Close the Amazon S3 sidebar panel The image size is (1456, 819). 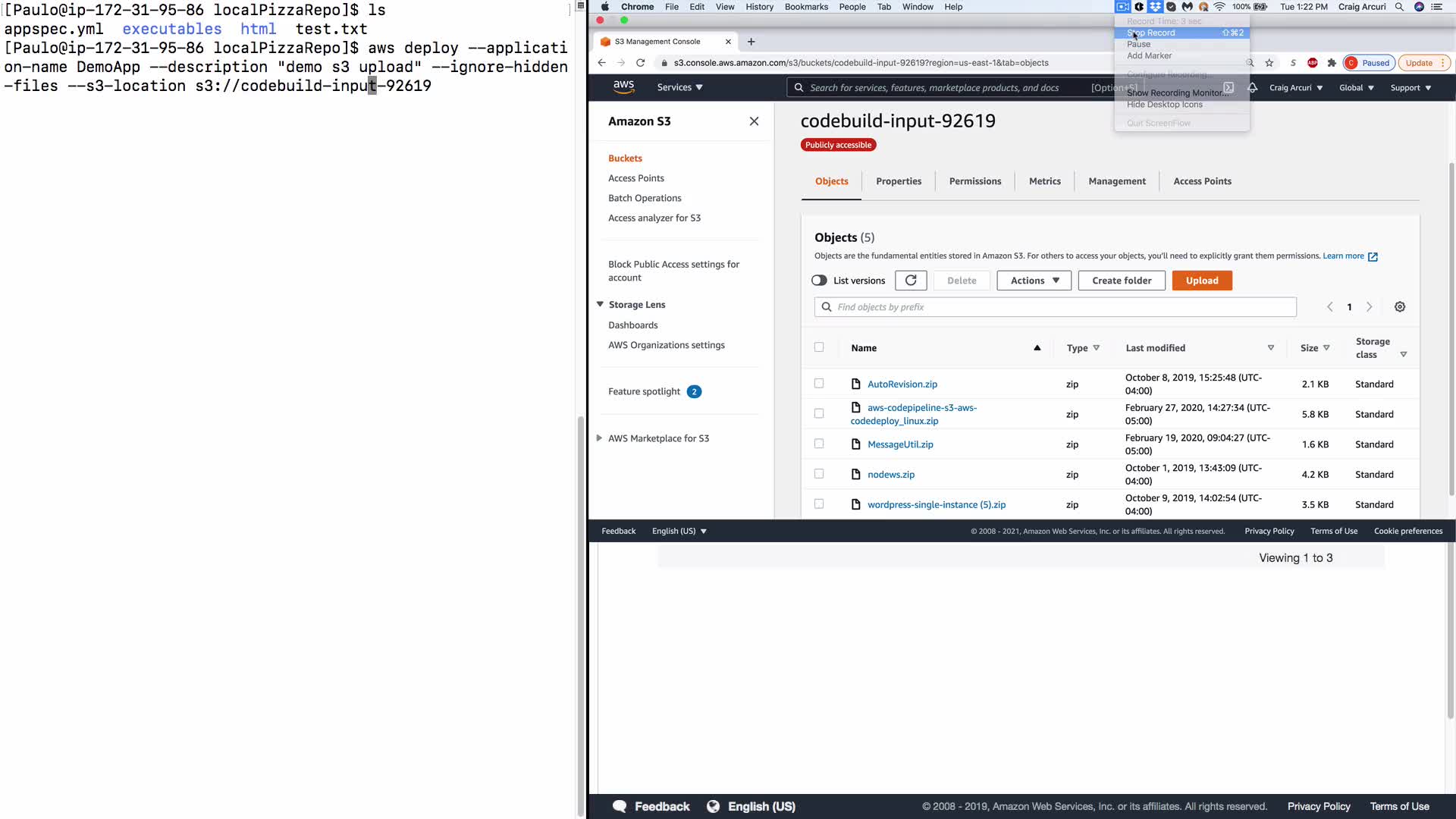(754, 121)
